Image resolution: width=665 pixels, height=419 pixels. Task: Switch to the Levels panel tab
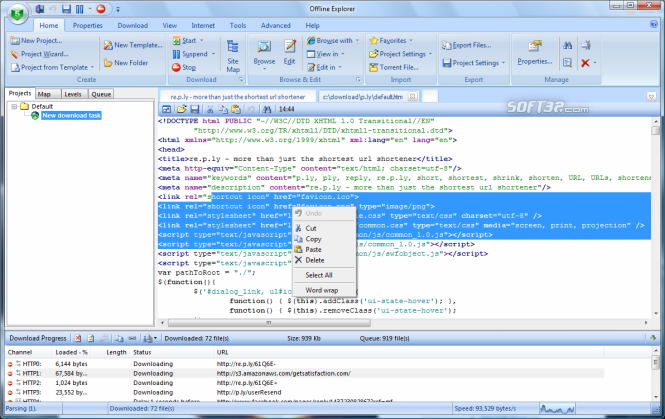coord(73,94)
